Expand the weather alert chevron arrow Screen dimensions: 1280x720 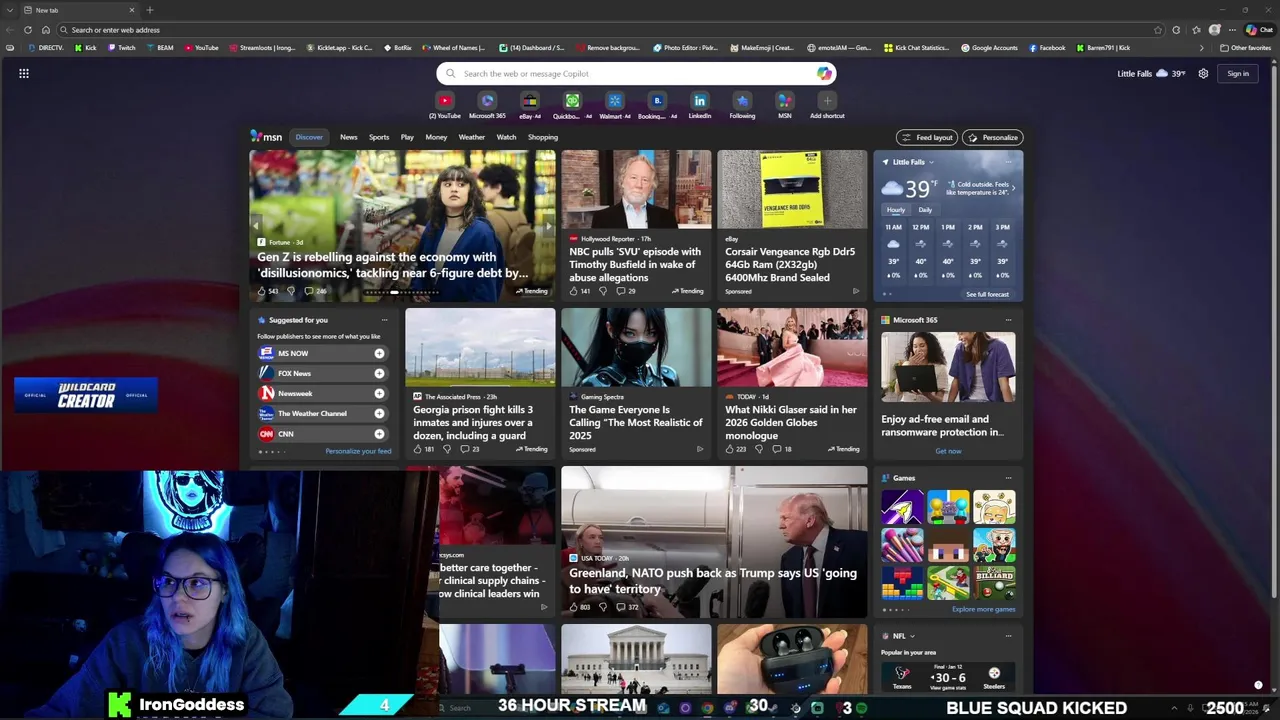click(1013, 188)
